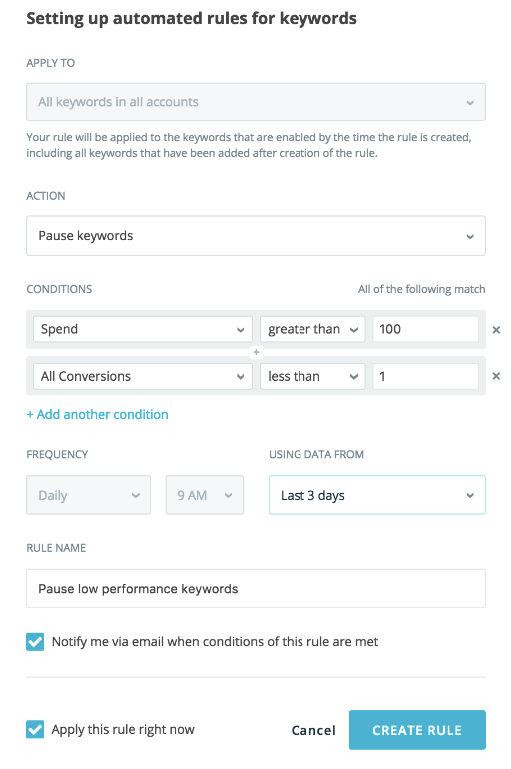Uncheck Notify me via email checkbox
Image resolution: width=511 pixels, height=769 pixels.
[x=35, y=641]
